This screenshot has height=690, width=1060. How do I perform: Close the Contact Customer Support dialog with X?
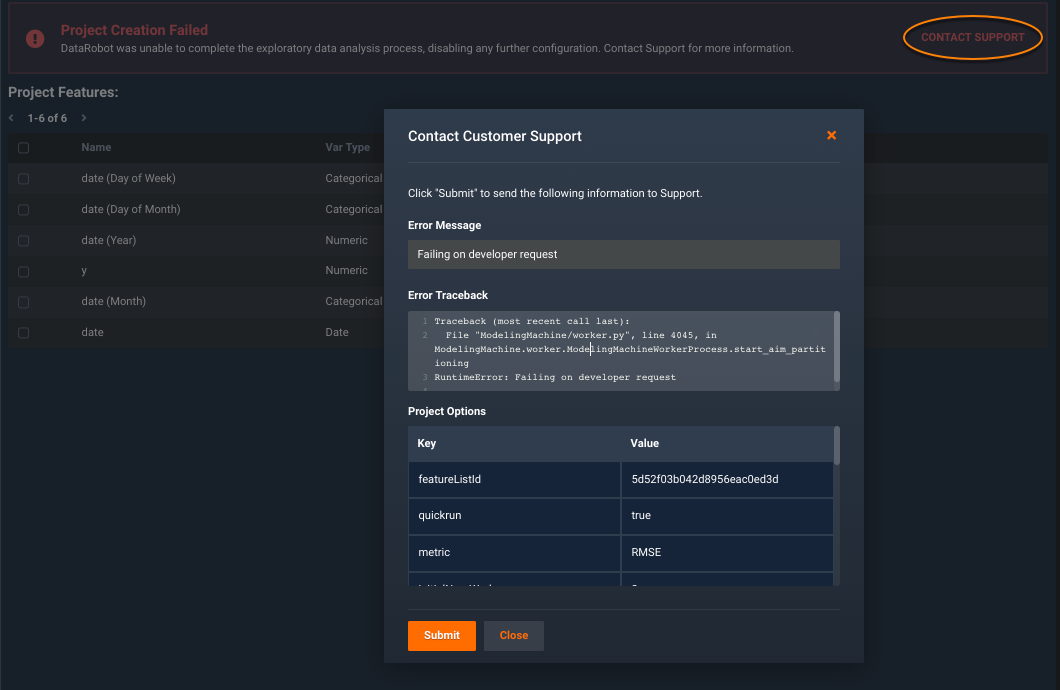point(831,136)
